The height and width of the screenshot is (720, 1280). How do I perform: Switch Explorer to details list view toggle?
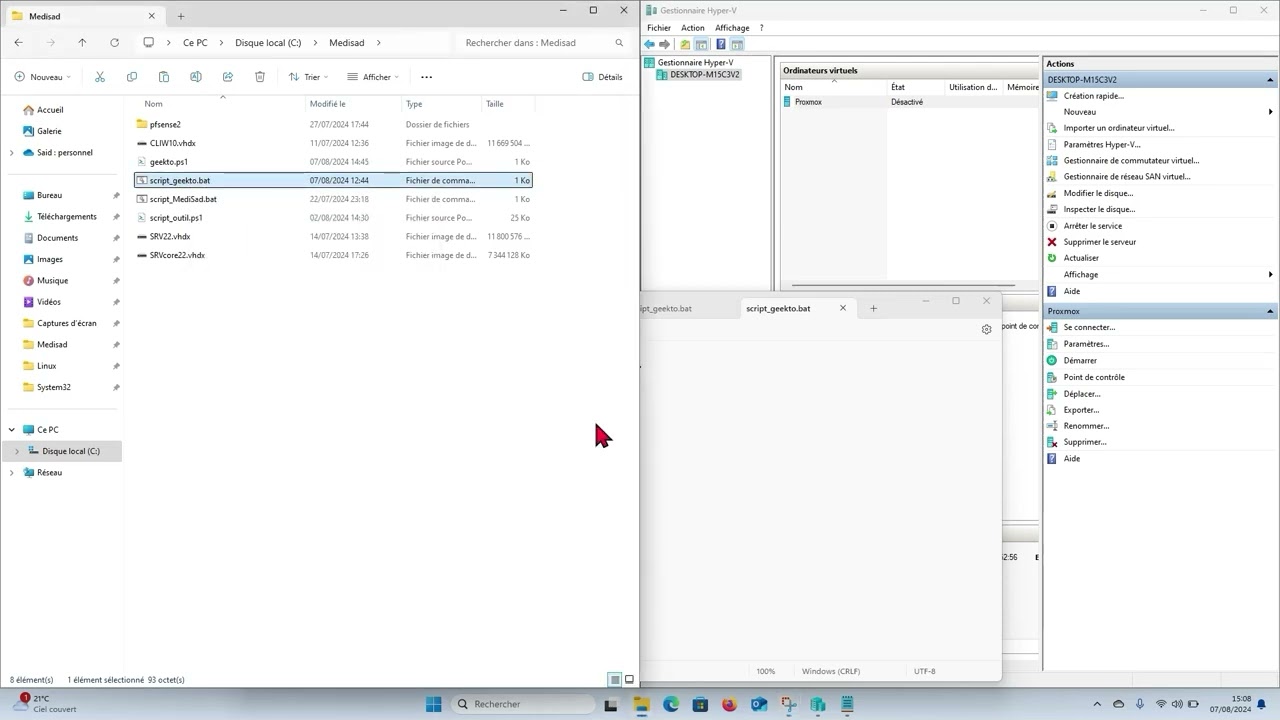615,679
